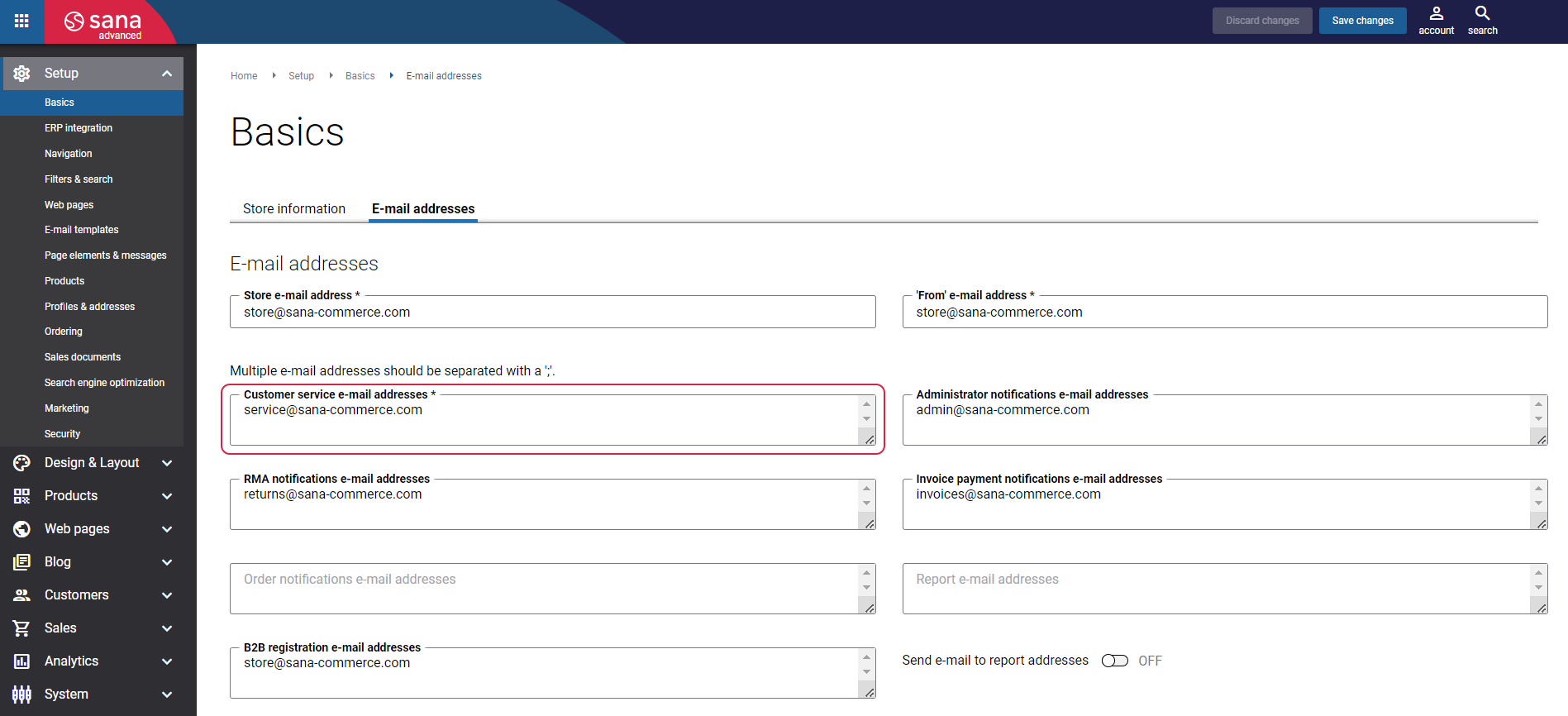The height and width of the screenshot is (716, 1568).
Task: Click the Analytics chart icon
Action: tap(22, 661)
